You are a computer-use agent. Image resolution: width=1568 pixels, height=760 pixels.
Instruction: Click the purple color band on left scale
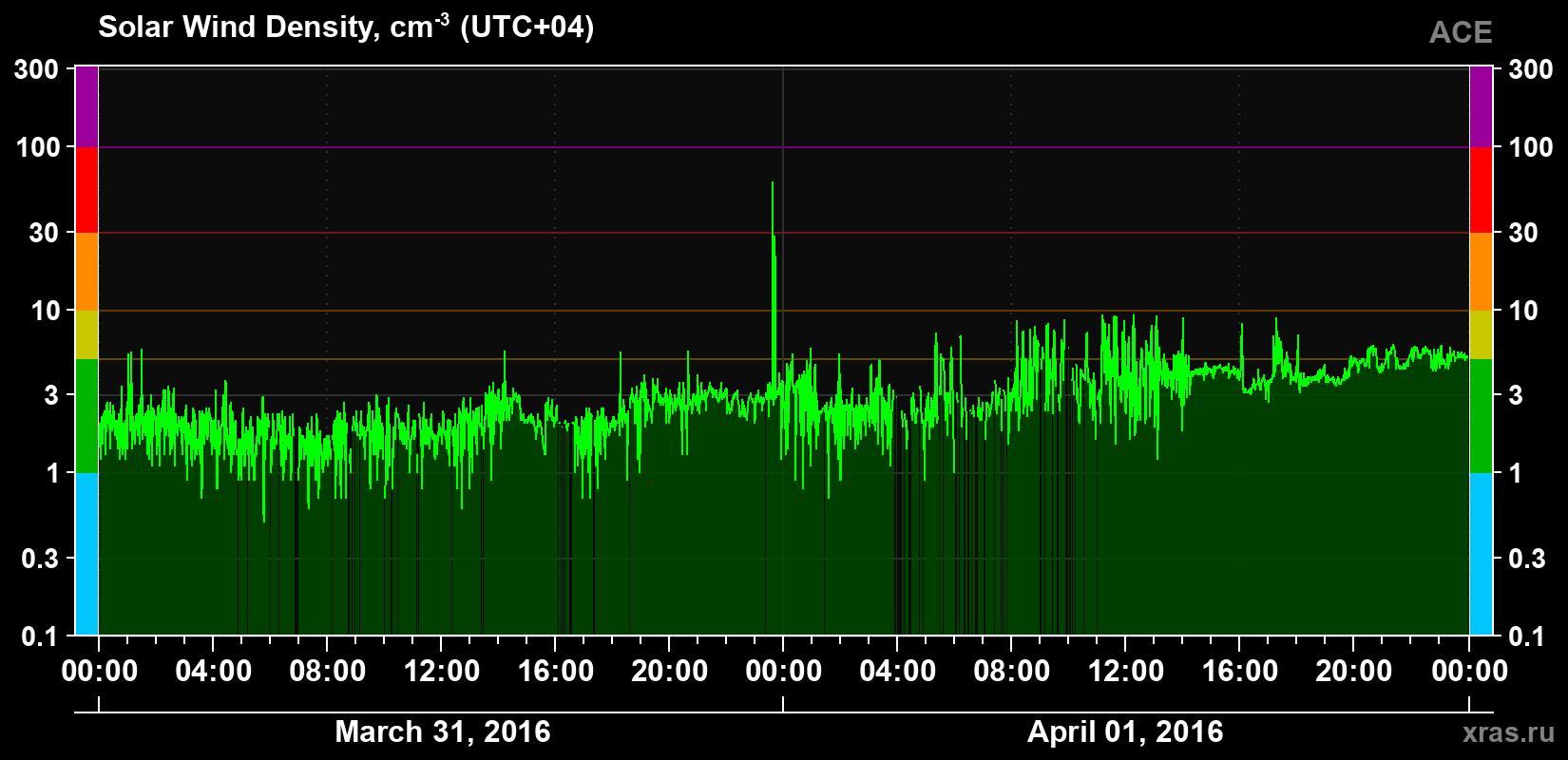[86, 106]
